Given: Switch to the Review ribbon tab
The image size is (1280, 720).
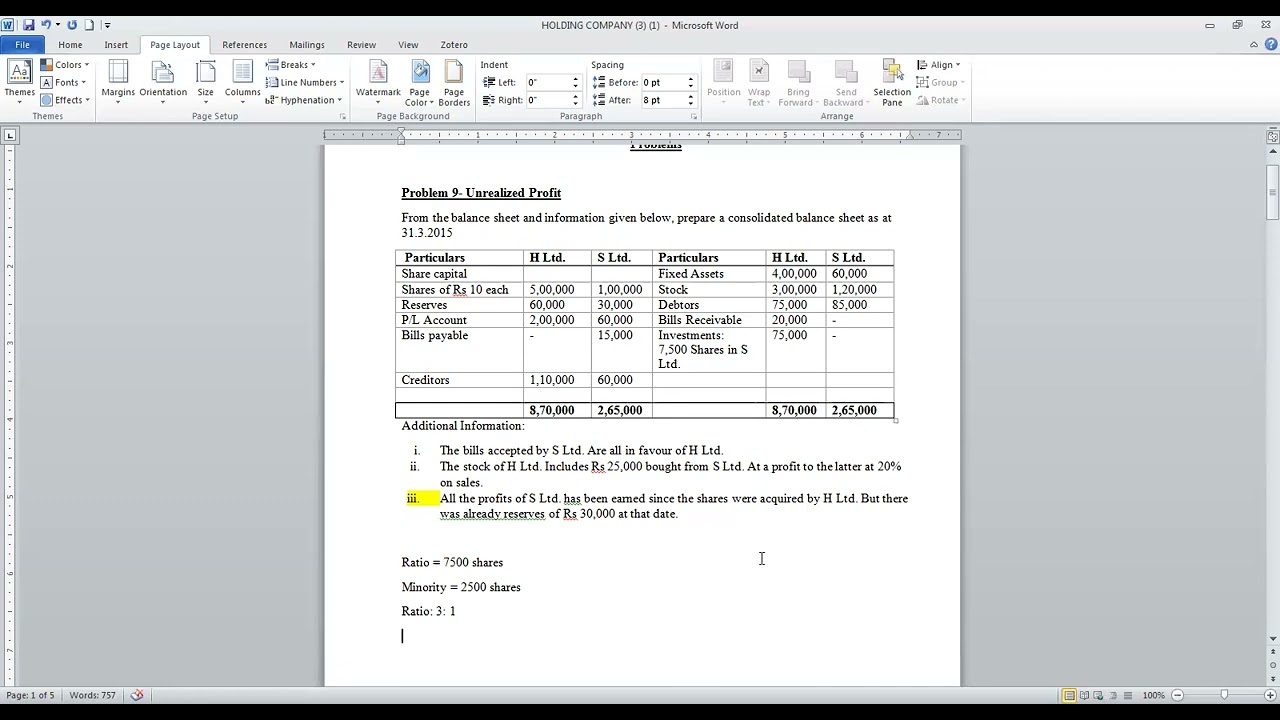Looking at the screenshot, I should (x=361, y=45).
